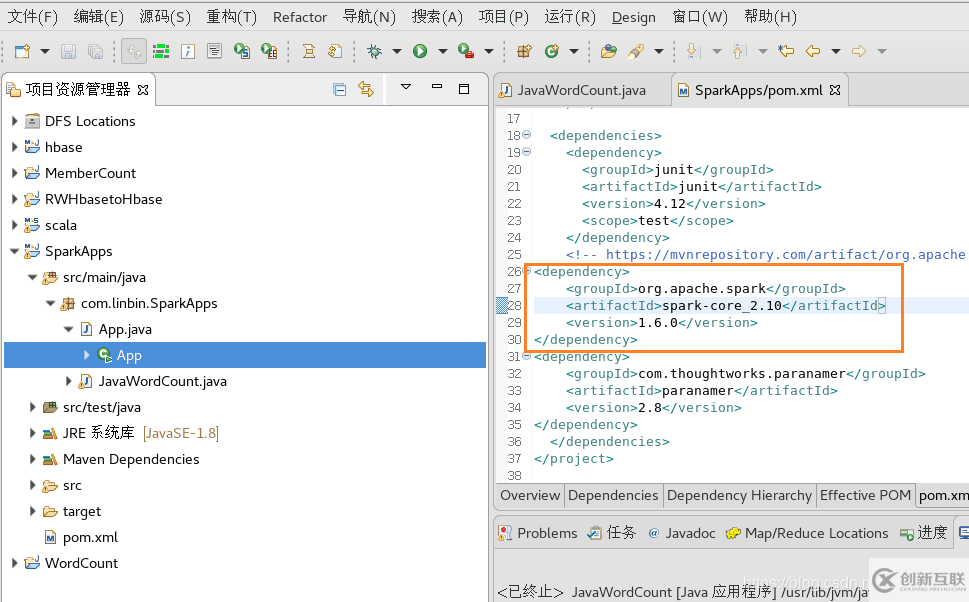This screenshot has width=969, height=602.
Task: Open the 源码(S) menu
Action: click(x=165, y=17)
